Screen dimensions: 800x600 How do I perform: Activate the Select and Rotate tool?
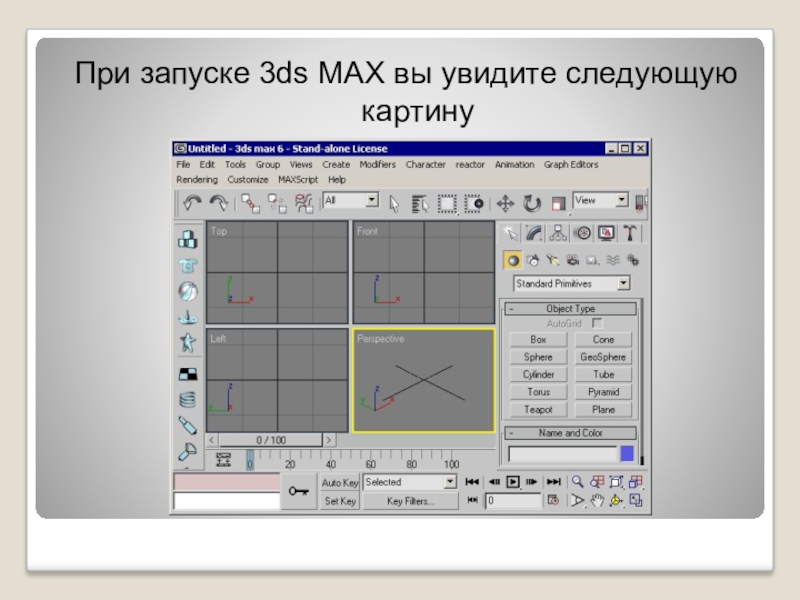(532, 204)
